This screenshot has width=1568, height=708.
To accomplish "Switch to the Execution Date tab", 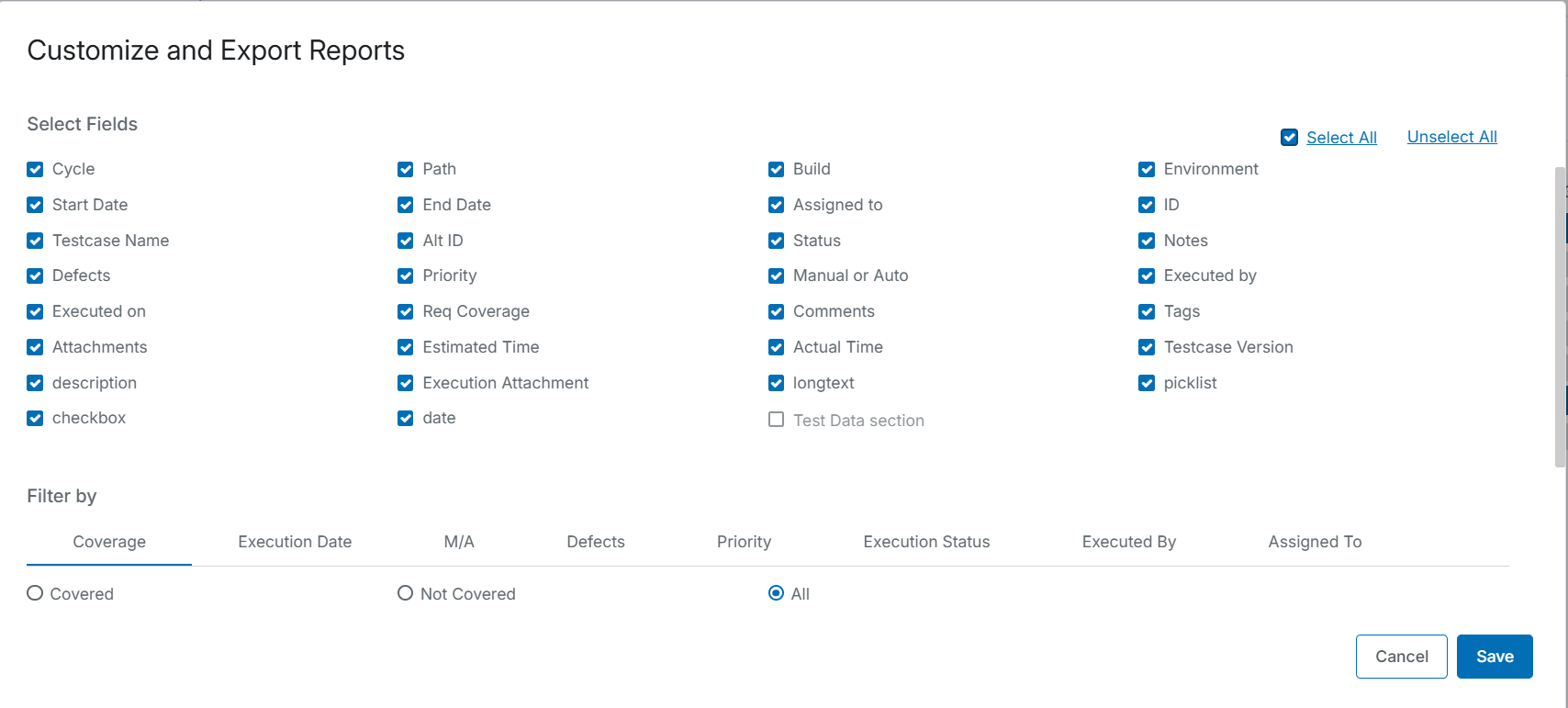I will click(x=295, y=542).
